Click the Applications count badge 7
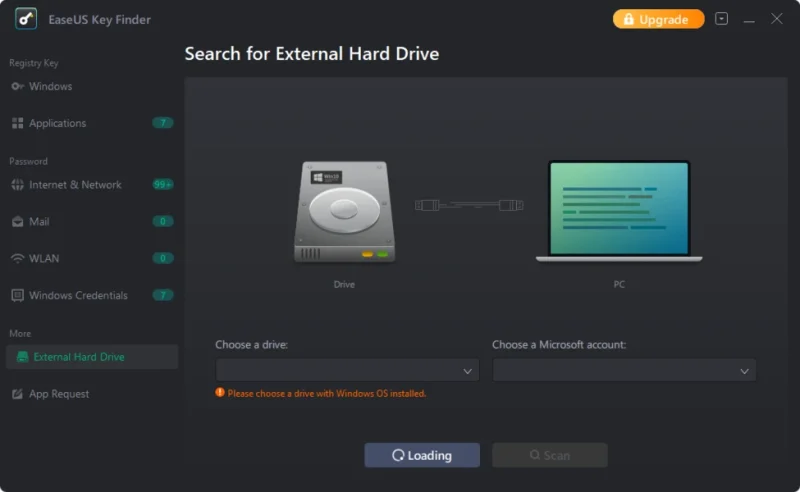The height and width of the screenshot is (492, 800). (163, 123)
